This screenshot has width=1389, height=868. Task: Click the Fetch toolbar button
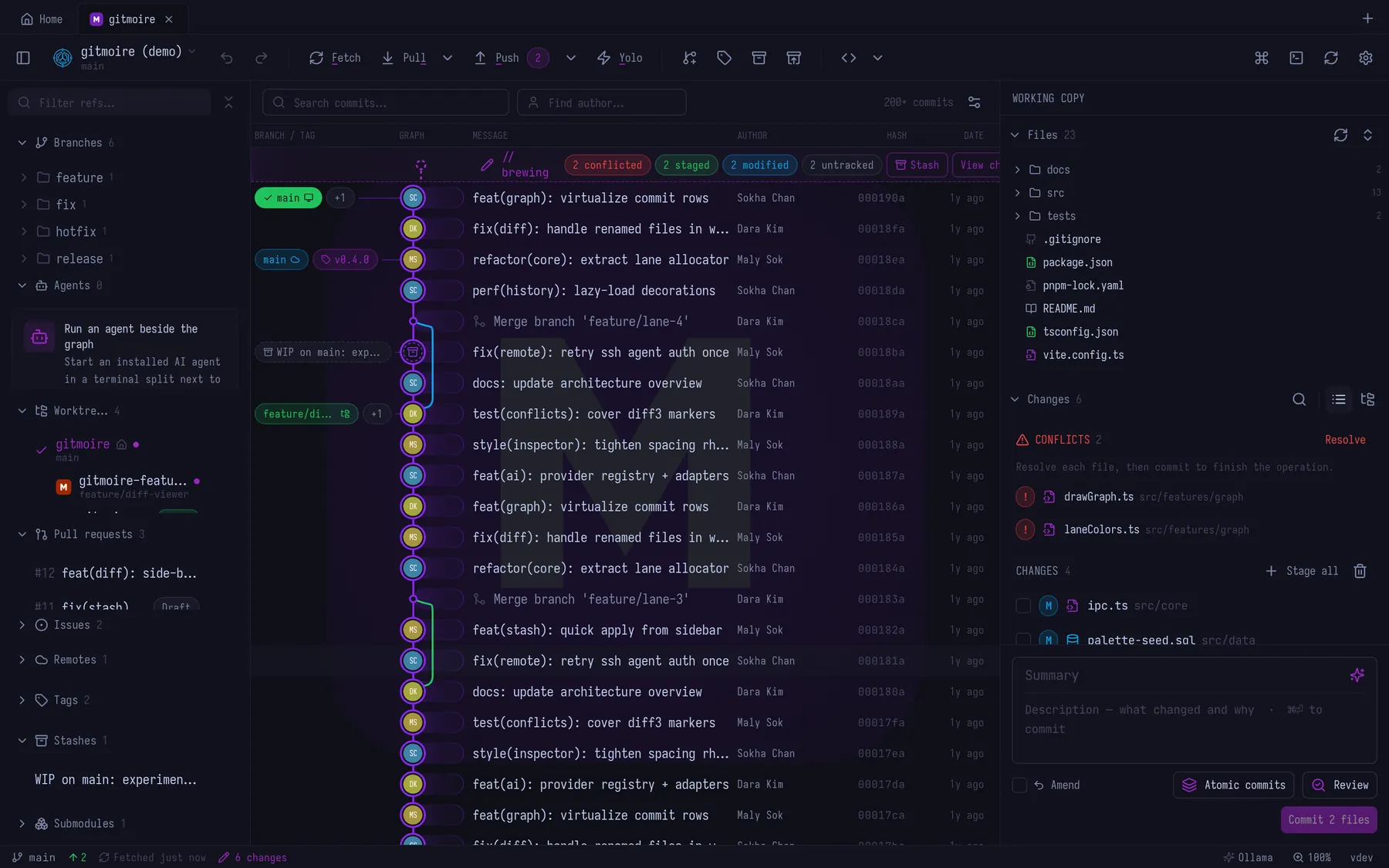(335, 58)
